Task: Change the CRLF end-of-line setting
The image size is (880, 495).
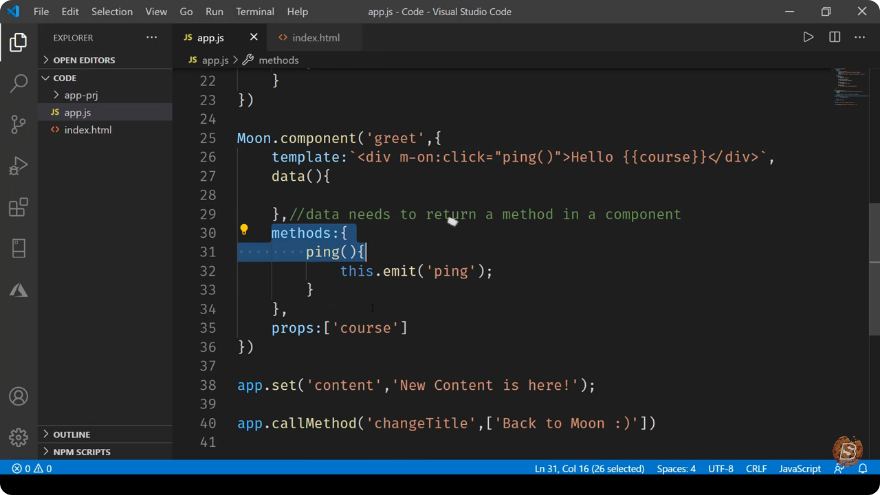Action: [x=756, y=468]
